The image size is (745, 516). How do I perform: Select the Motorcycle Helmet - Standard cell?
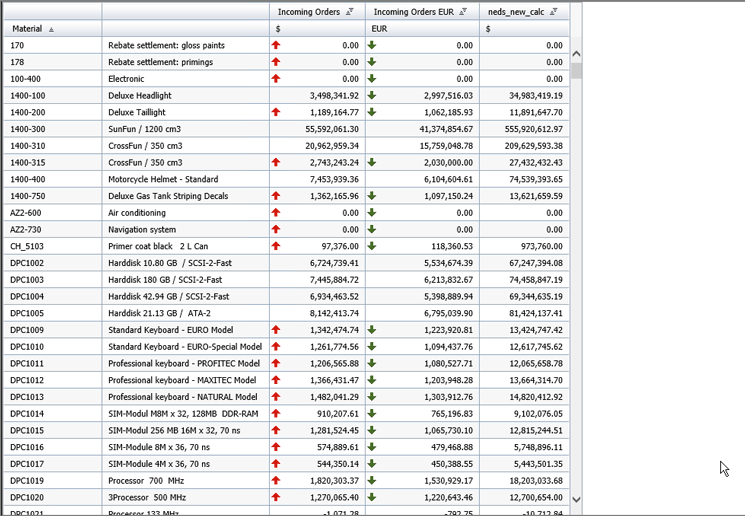(185, 179)
